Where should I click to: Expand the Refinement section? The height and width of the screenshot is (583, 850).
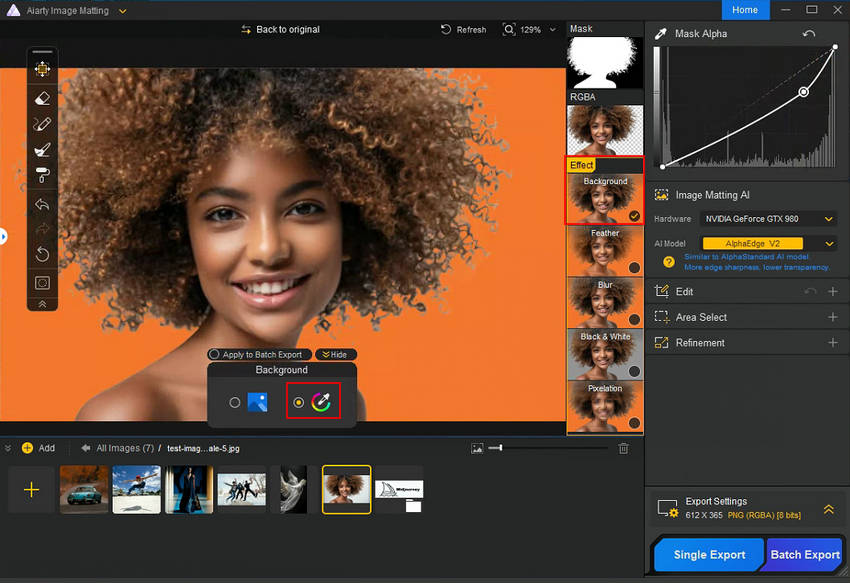[832, 343]
